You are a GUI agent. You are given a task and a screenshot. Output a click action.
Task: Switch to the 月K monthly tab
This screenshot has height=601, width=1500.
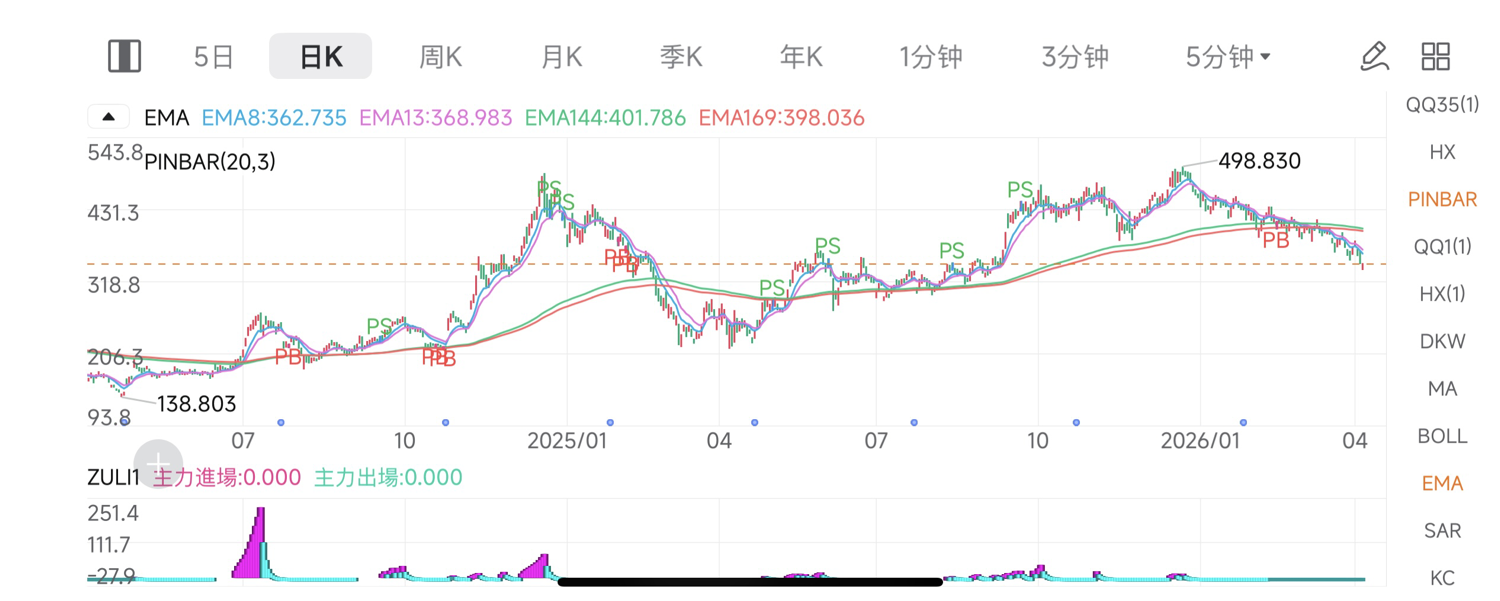coord(561,57)
